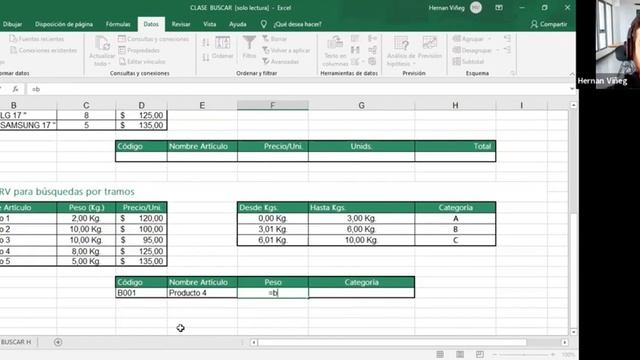This screenshot has height=360, width=640.
Task: Click Volver a aplicar filter
Action: (286, 50)
